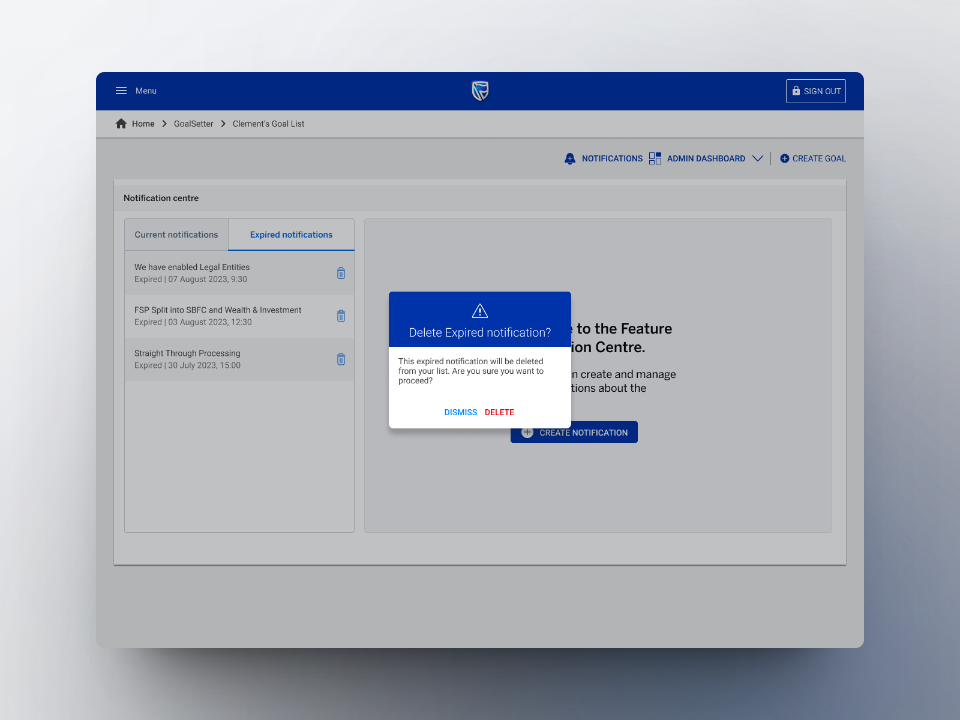This screenshot has width=960, height=720.
Task: Select 'We have enabled Legal Entities' row
Action: pos(239,273)
